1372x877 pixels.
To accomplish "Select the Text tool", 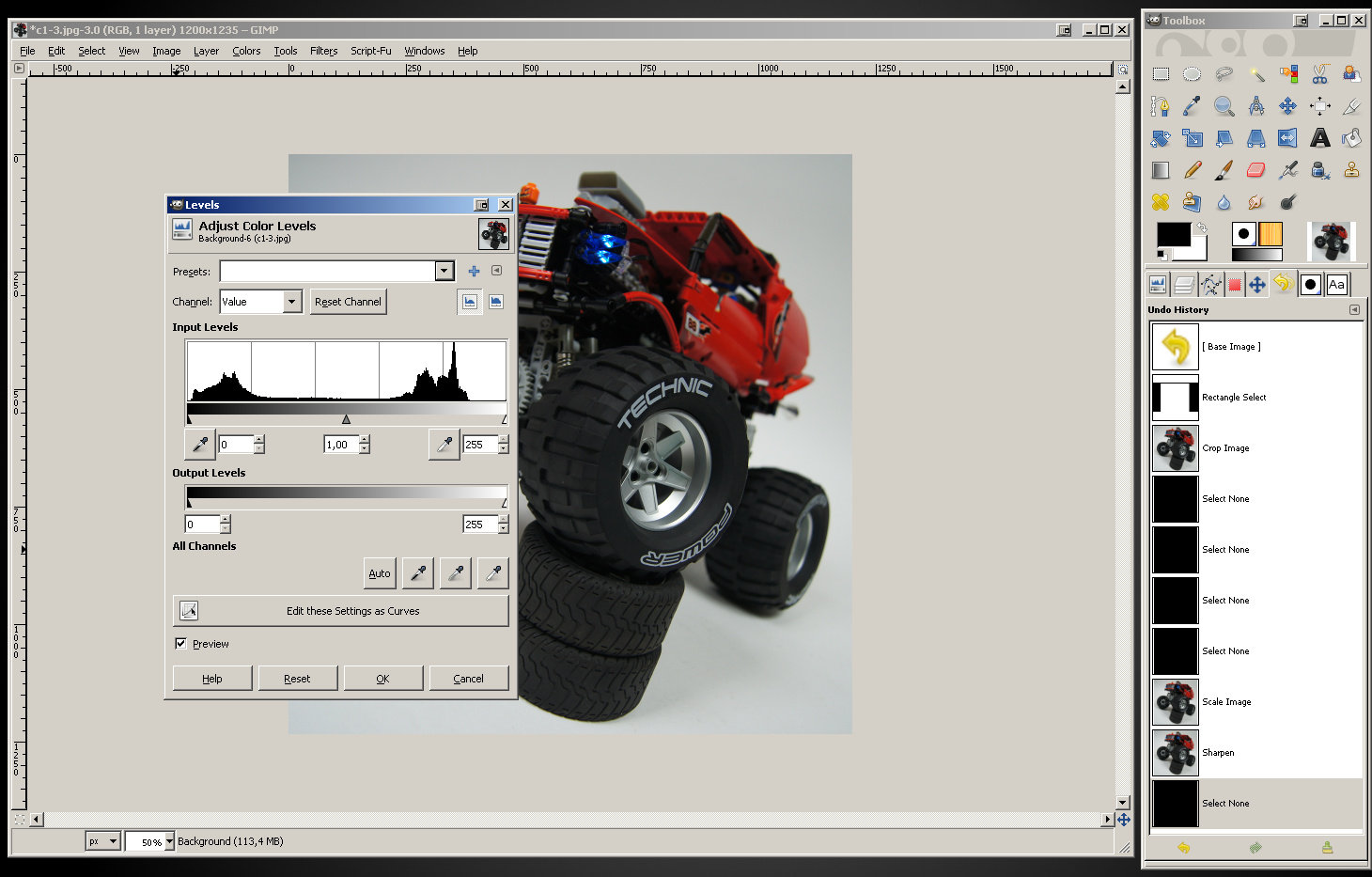I will pos(1320,138).
